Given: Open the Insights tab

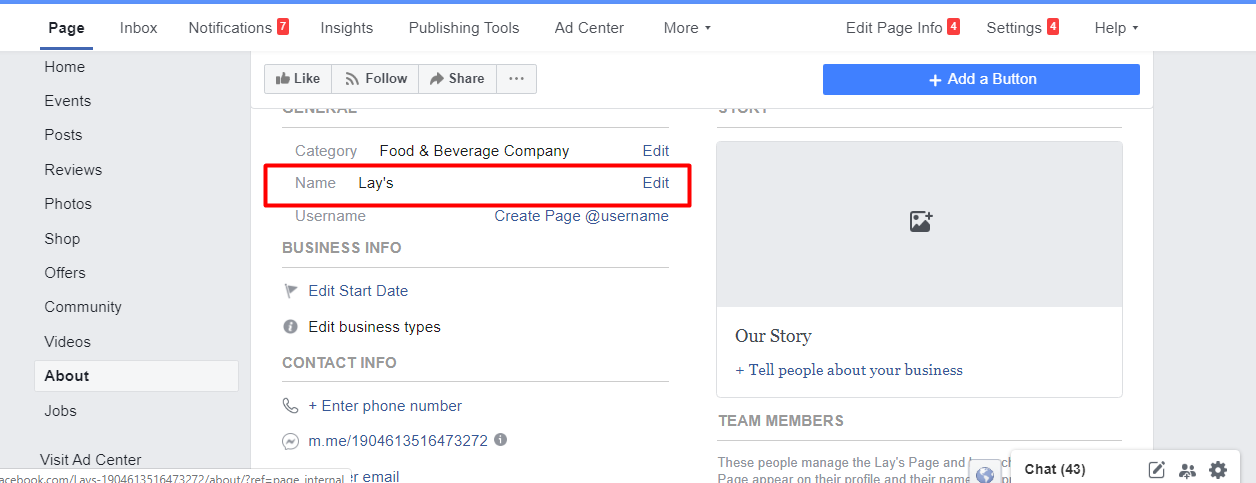Looking at the screenshot, I should pos(347,28).
